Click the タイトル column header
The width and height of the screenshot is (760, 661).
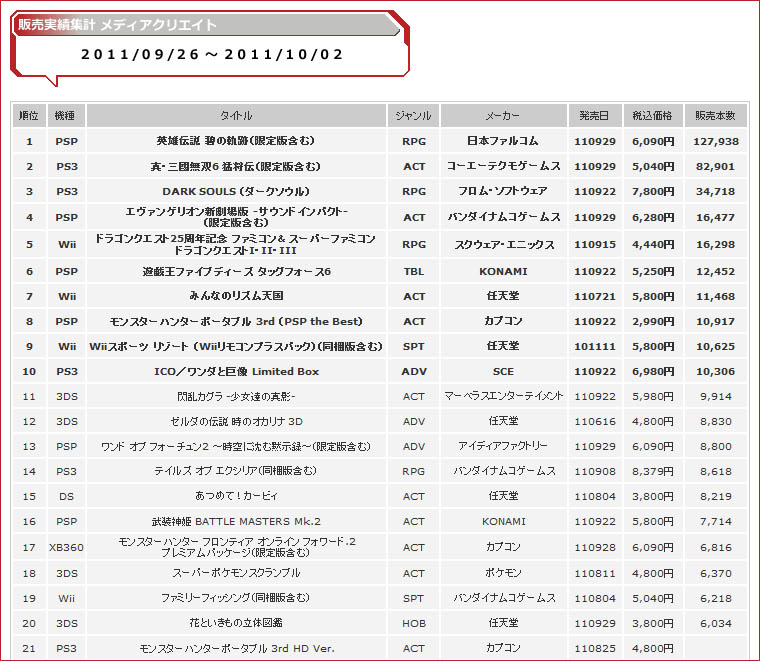(x=236, y=115)
